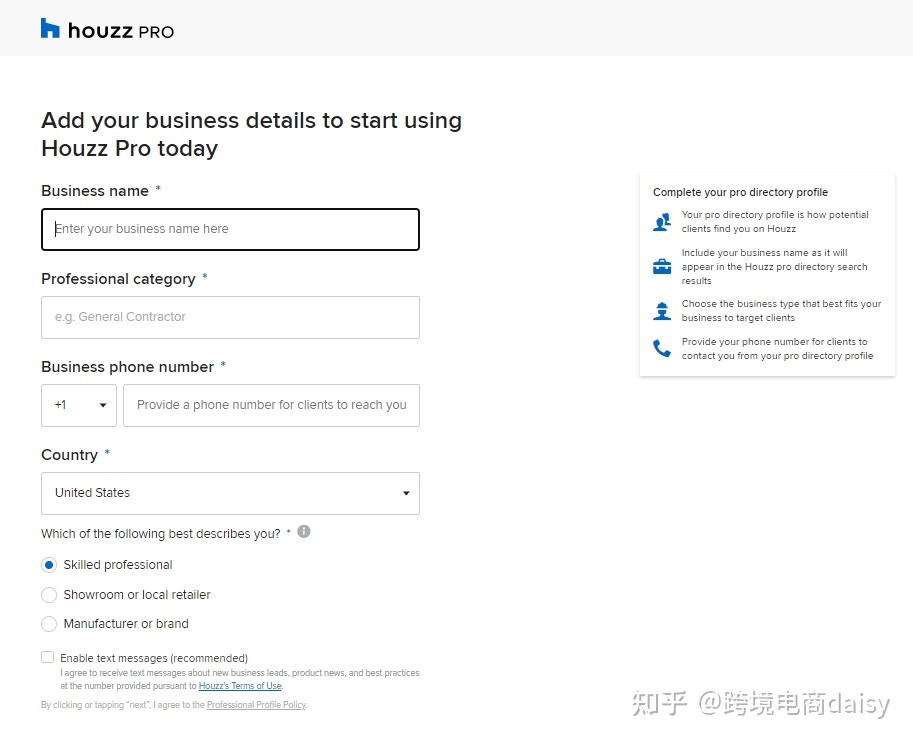Click the Complete your pro directory profile heading
This screenshot has width=913, height=743.
click(741, 191)
